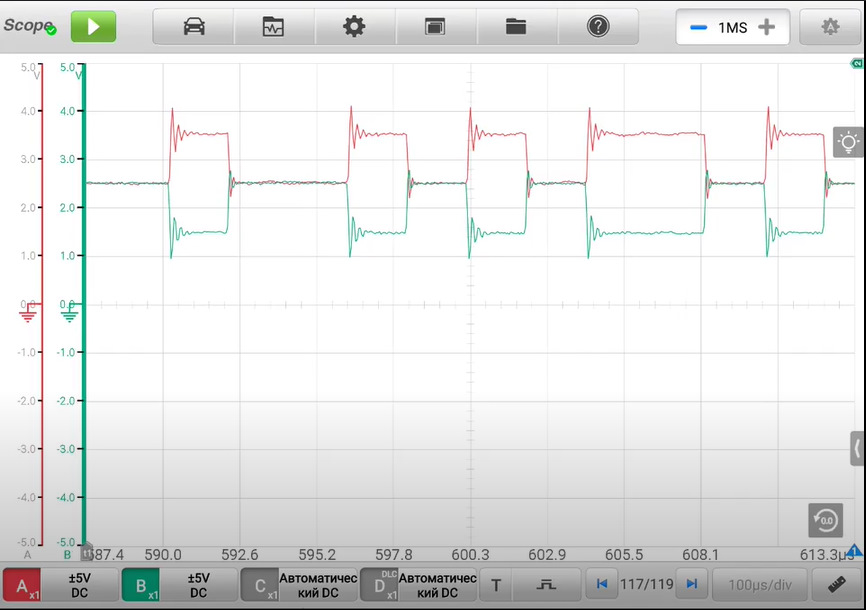Reset the zoom with 0.0 icon
866x610 pixels.
tap(826, 520)
